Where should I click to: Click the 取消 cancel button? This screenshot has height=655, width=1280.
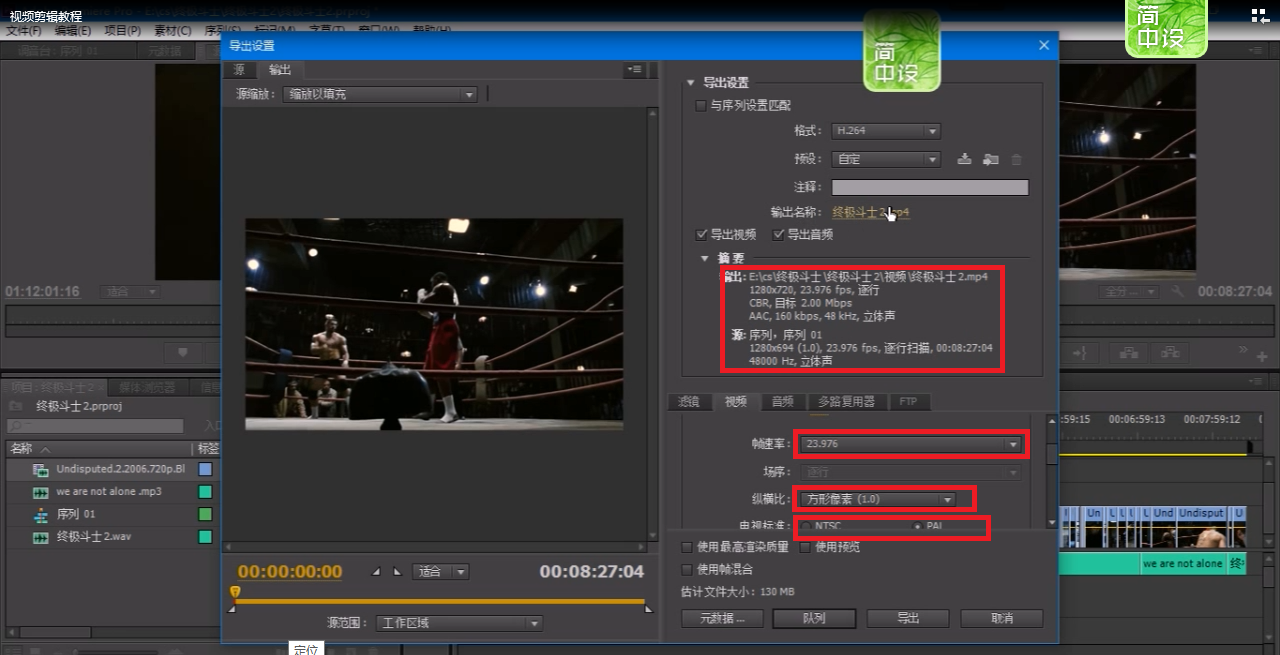point(1001,619)
